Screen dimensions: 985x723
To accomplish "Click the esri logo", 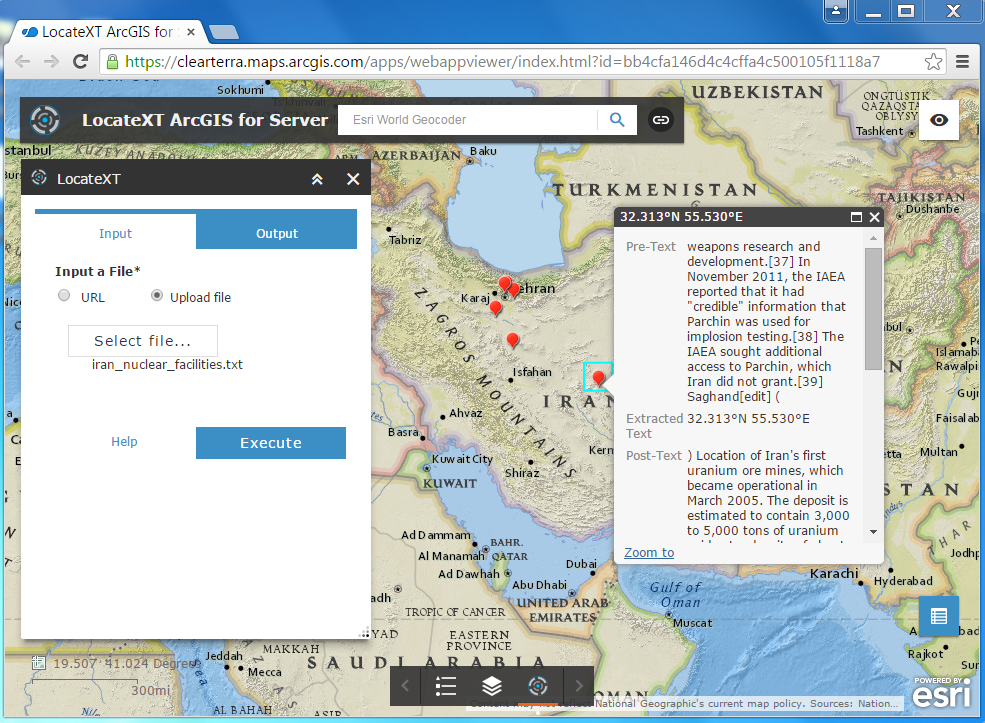I will pos(942,693).
